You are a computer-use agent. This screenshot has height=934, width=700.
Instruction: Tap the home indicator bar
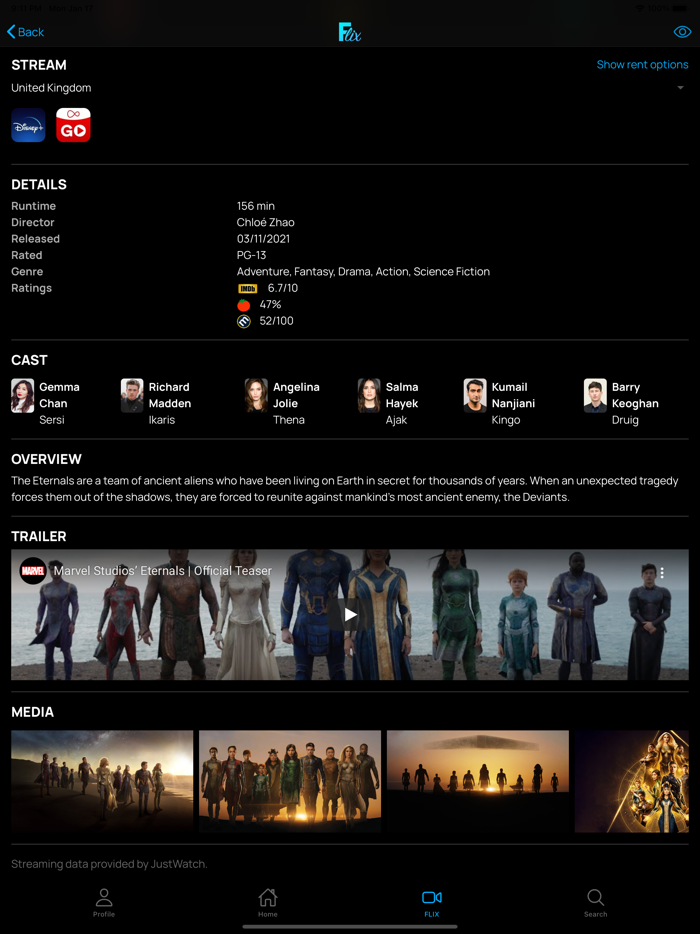(x=350, y=927)
